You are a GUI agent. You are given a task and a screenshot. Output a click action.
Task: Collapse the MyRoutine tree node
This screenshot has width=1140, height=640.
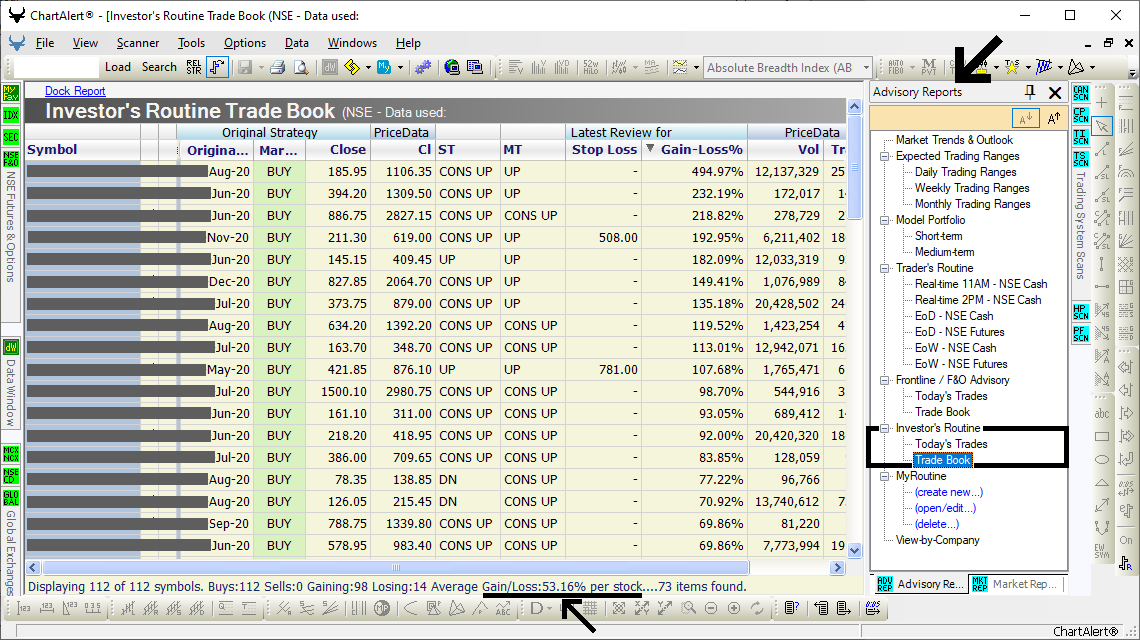[x=885, y=476]
